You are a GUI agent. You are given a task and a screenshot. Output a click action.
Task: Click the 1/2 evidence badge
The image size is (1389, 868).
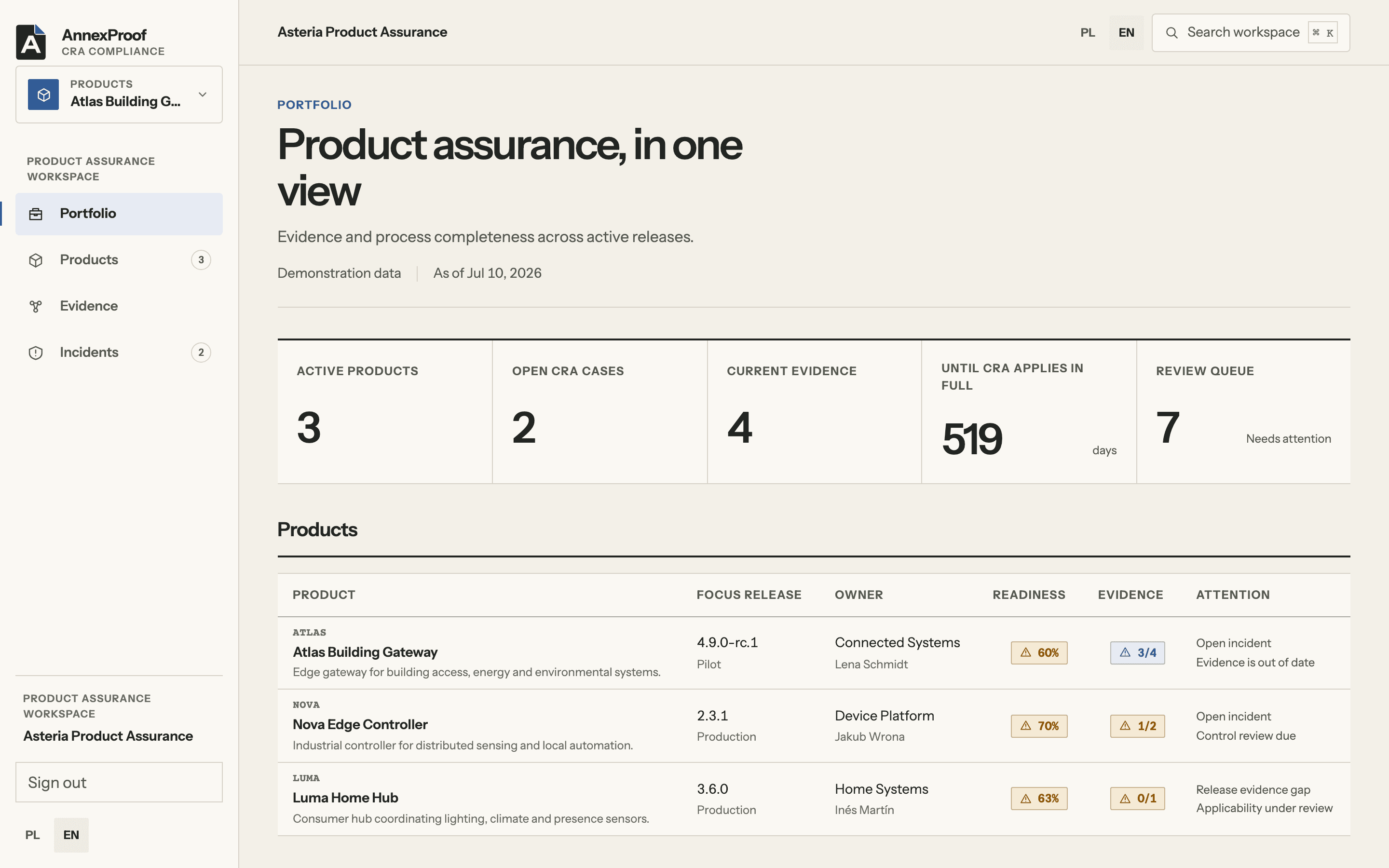tap(1138, 726)
